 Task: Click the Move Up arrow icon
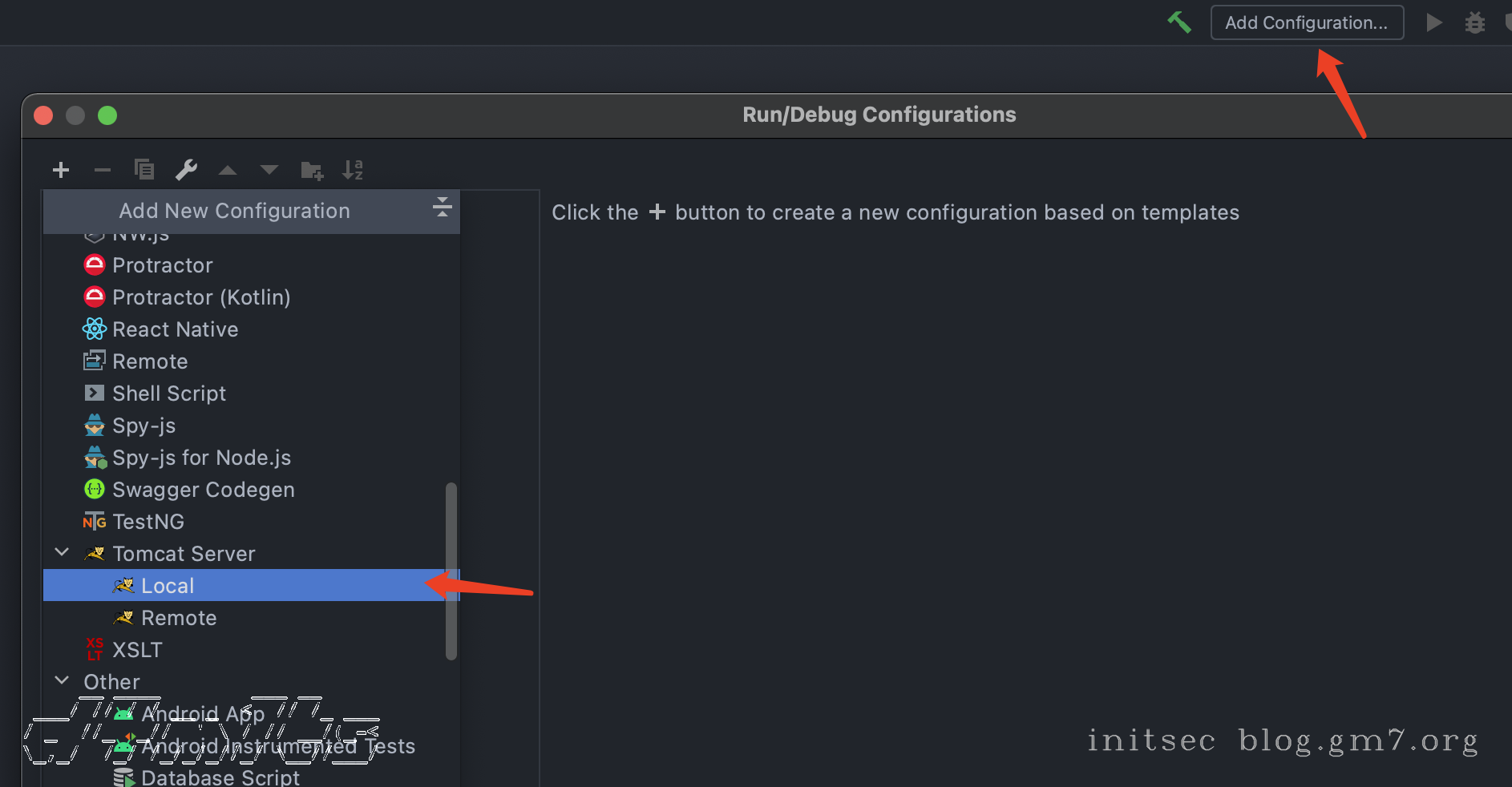click(228, 170)
